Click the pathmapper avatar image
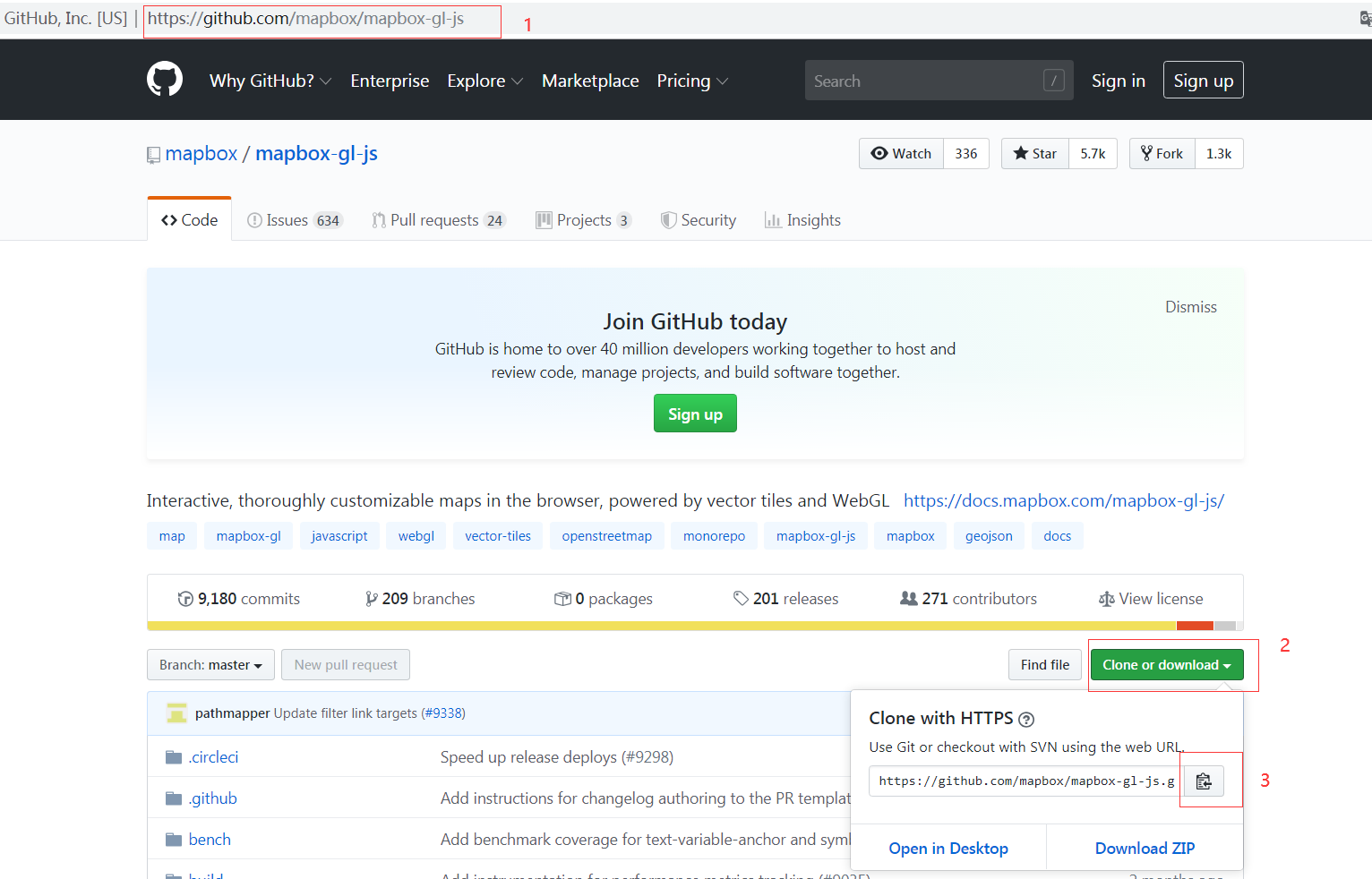Image resolution: width=1372 pixels, height=879 pixels. pyautogui.click(x=176, y=713)
